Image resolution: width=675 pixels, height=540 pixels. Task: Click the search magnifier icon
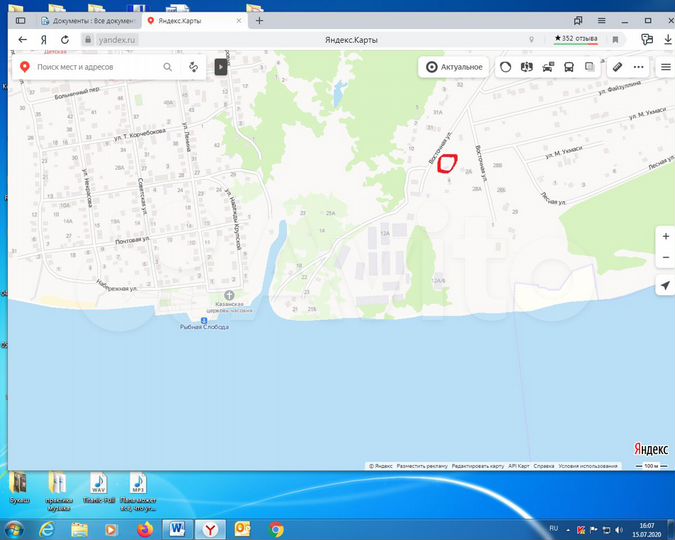tap(168, 67)
